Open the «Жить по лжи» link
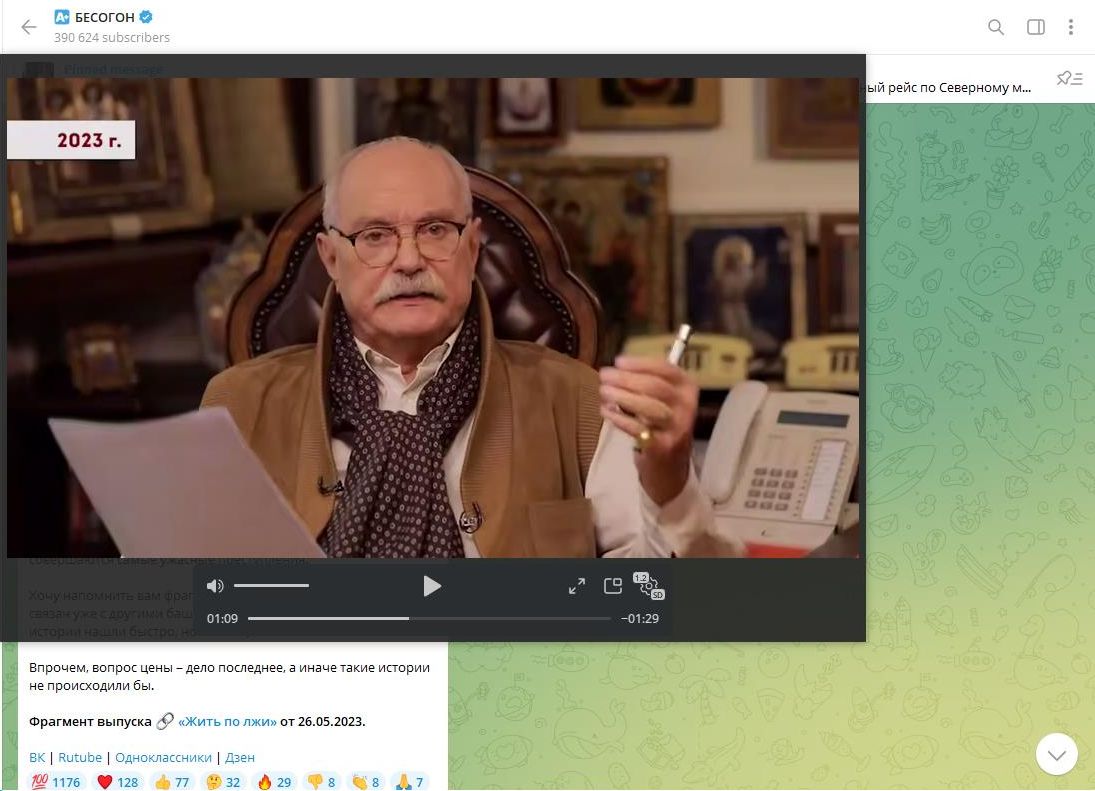The image size is (1095, 791). 227,721
